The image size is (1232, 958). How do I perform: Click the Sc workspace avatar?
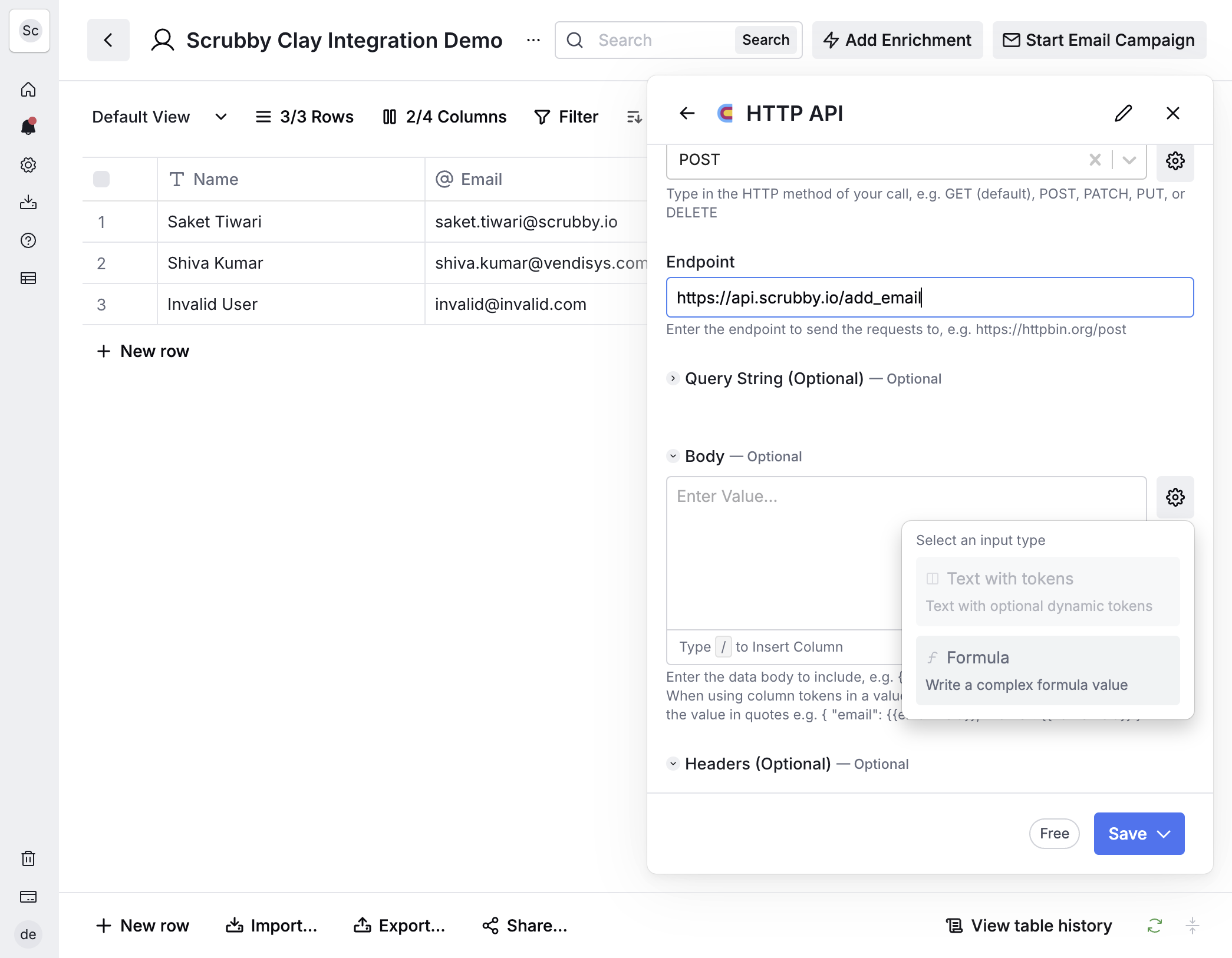point(30,31)
